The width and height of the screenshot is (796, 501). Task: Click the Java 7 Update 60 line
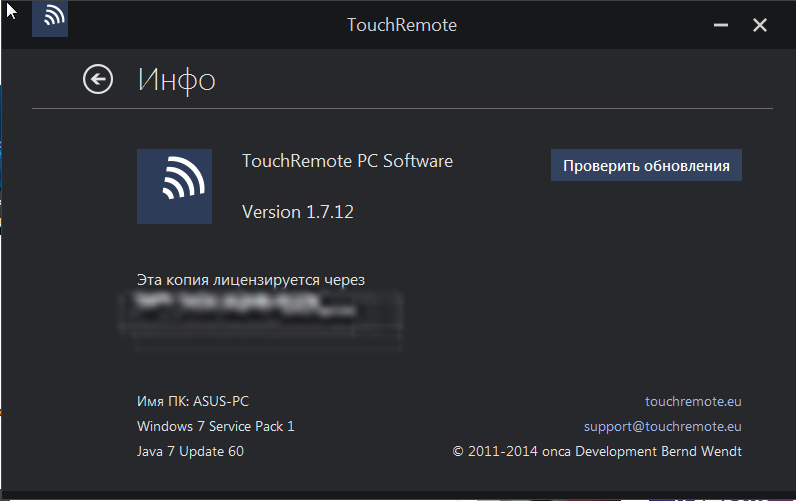[190, 451]
